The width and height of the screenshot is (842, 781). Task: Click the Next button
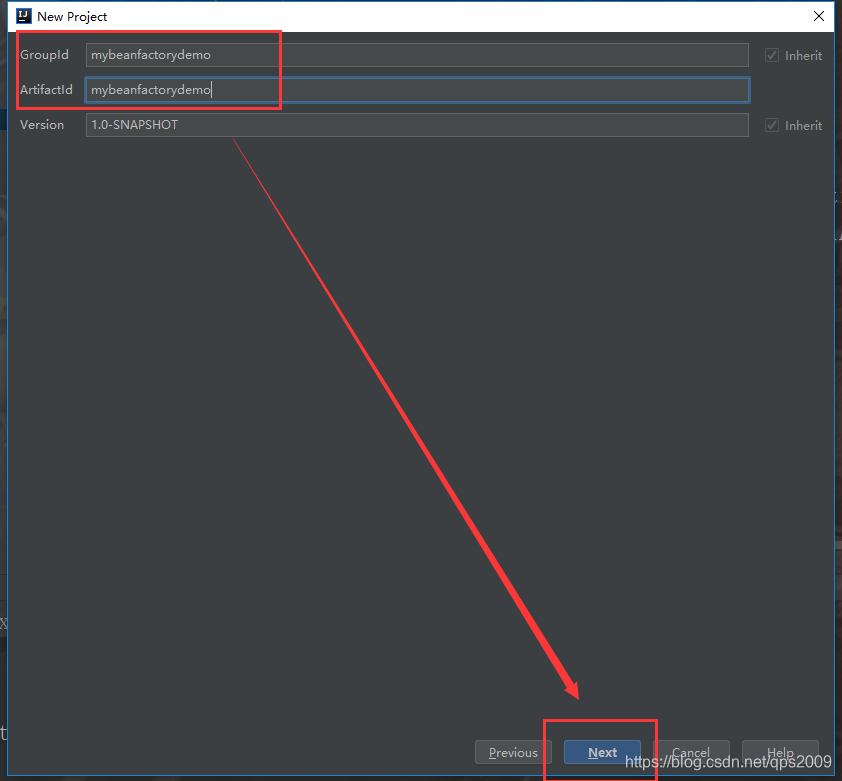click(x=602, y=752)
